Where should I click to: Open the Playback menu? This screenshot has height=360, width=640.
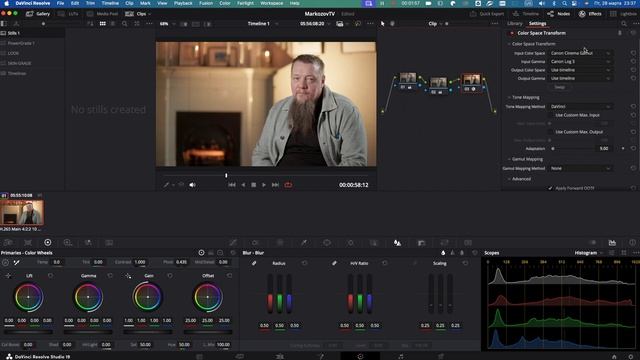tap(183, 3)
